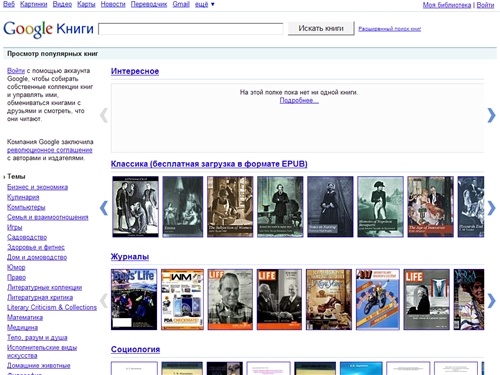Open the Видео top navigation item

tap(62, 4)
